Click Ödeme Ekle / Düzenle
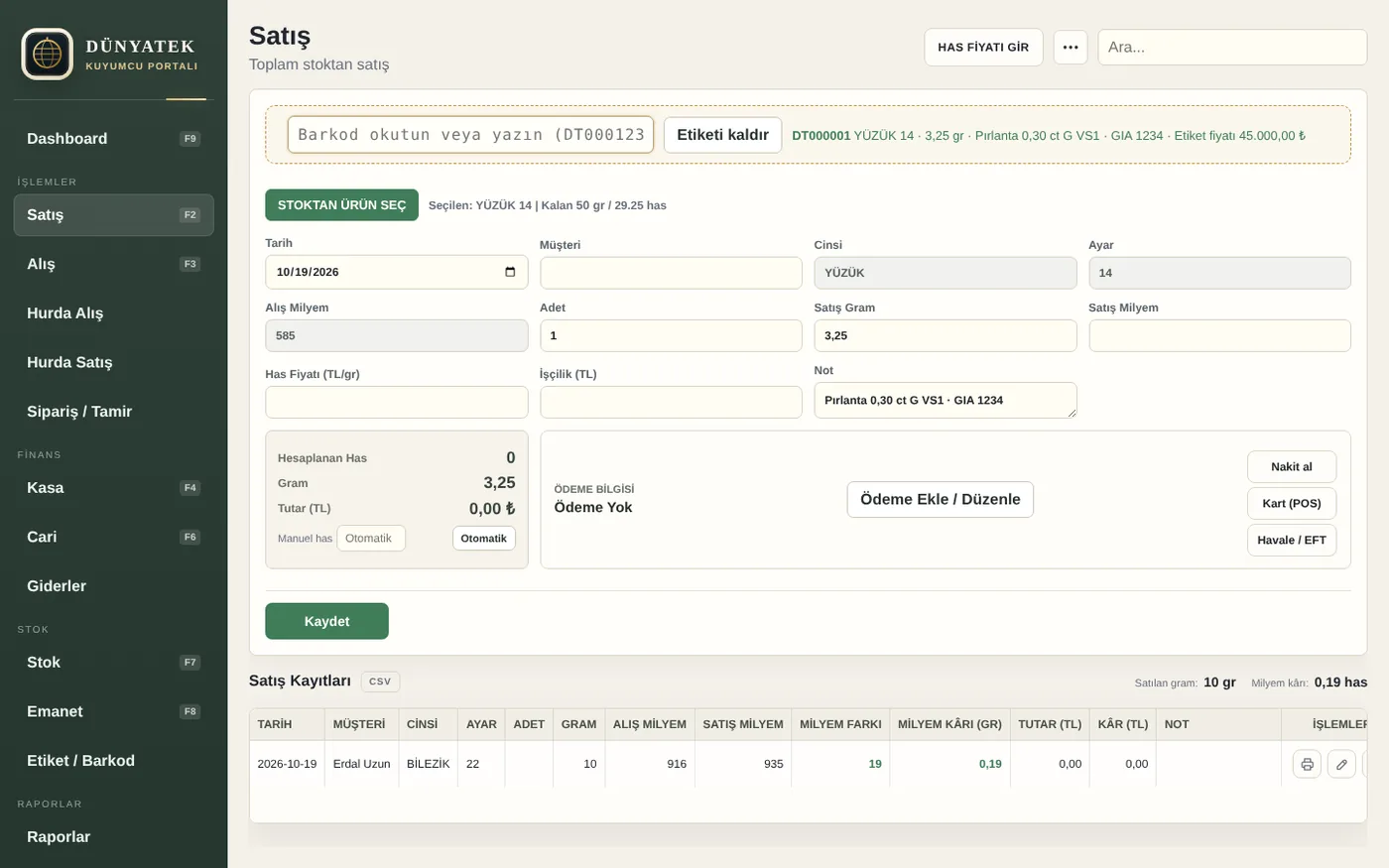 click(x=941, y=500)
